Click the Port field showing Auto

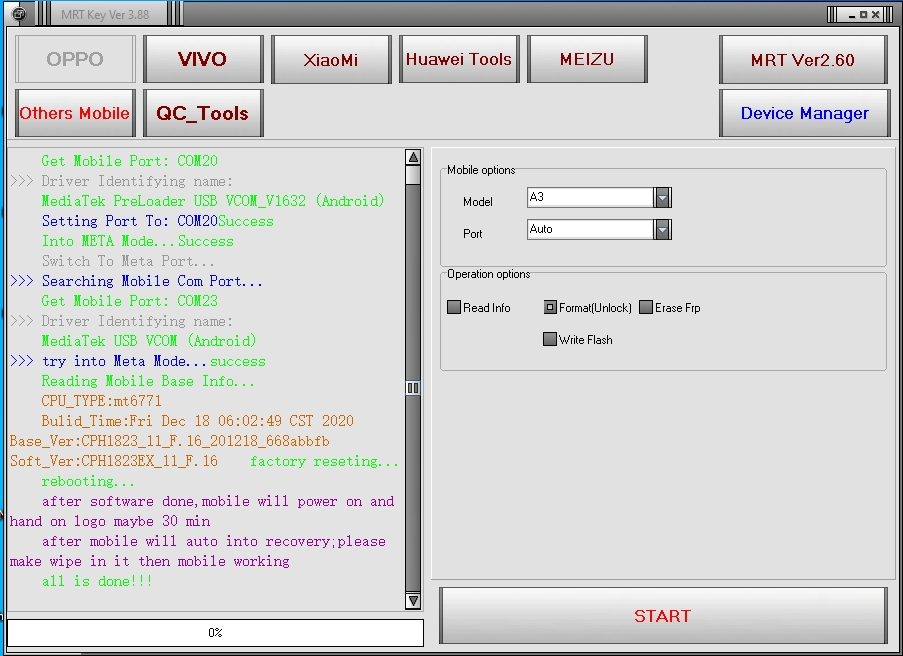click(590, 230)
